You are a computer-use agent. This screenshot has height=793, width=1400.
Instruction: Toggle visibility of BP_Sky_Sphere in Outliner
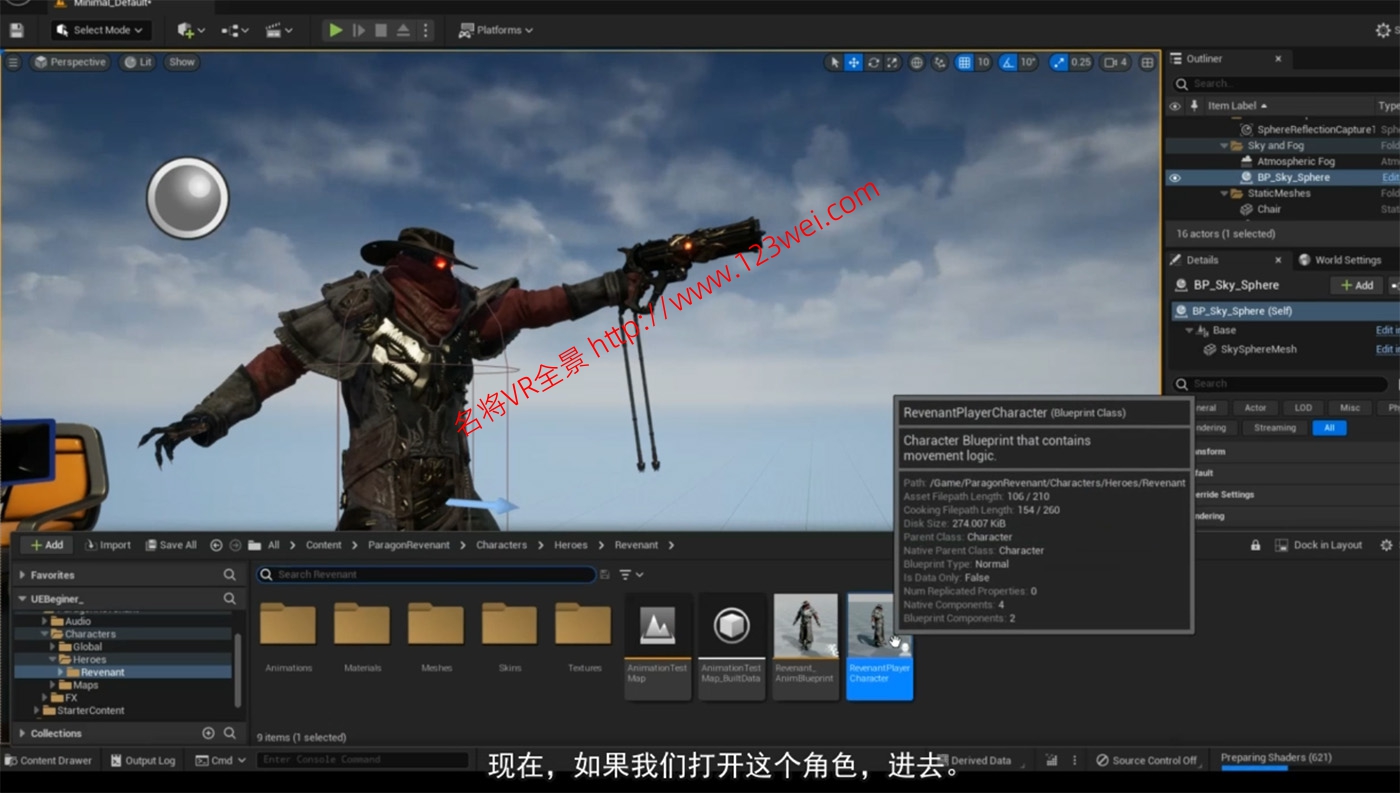click(x=1174, y=177)
